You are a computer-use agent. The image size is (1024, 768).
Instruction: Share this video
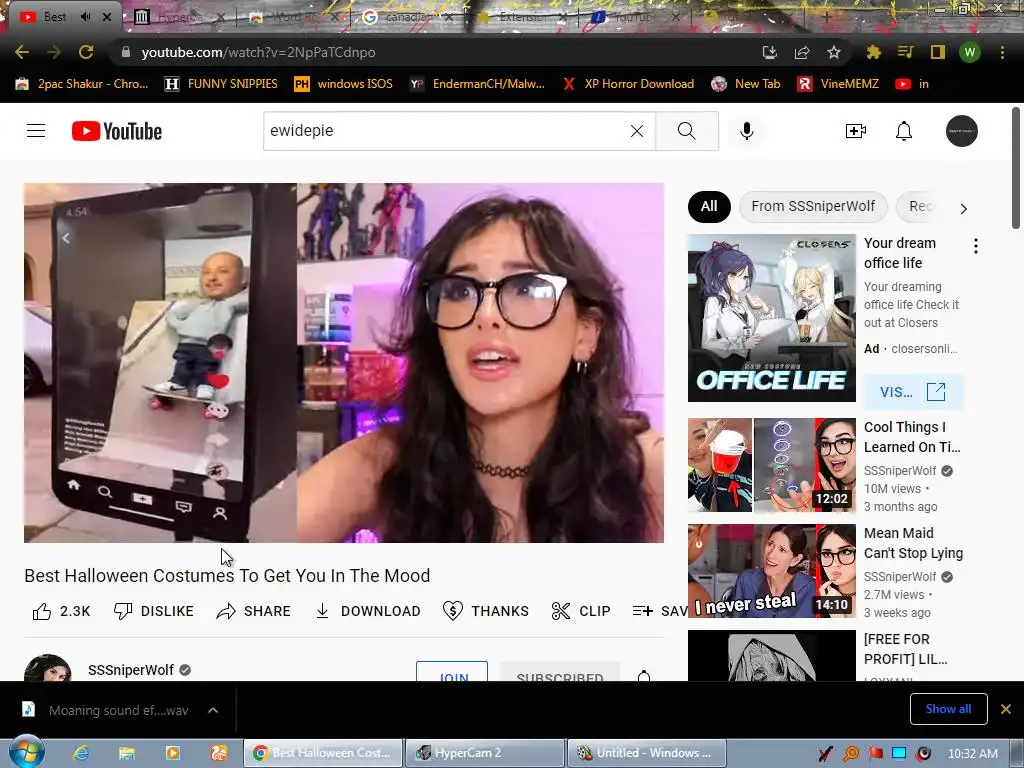(x=253, y=611)
